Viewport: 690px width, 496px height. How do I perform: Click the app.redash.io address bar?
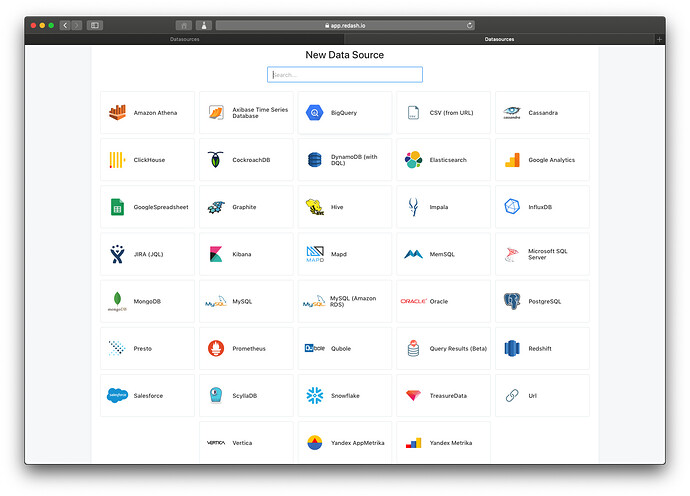(345, 26)
